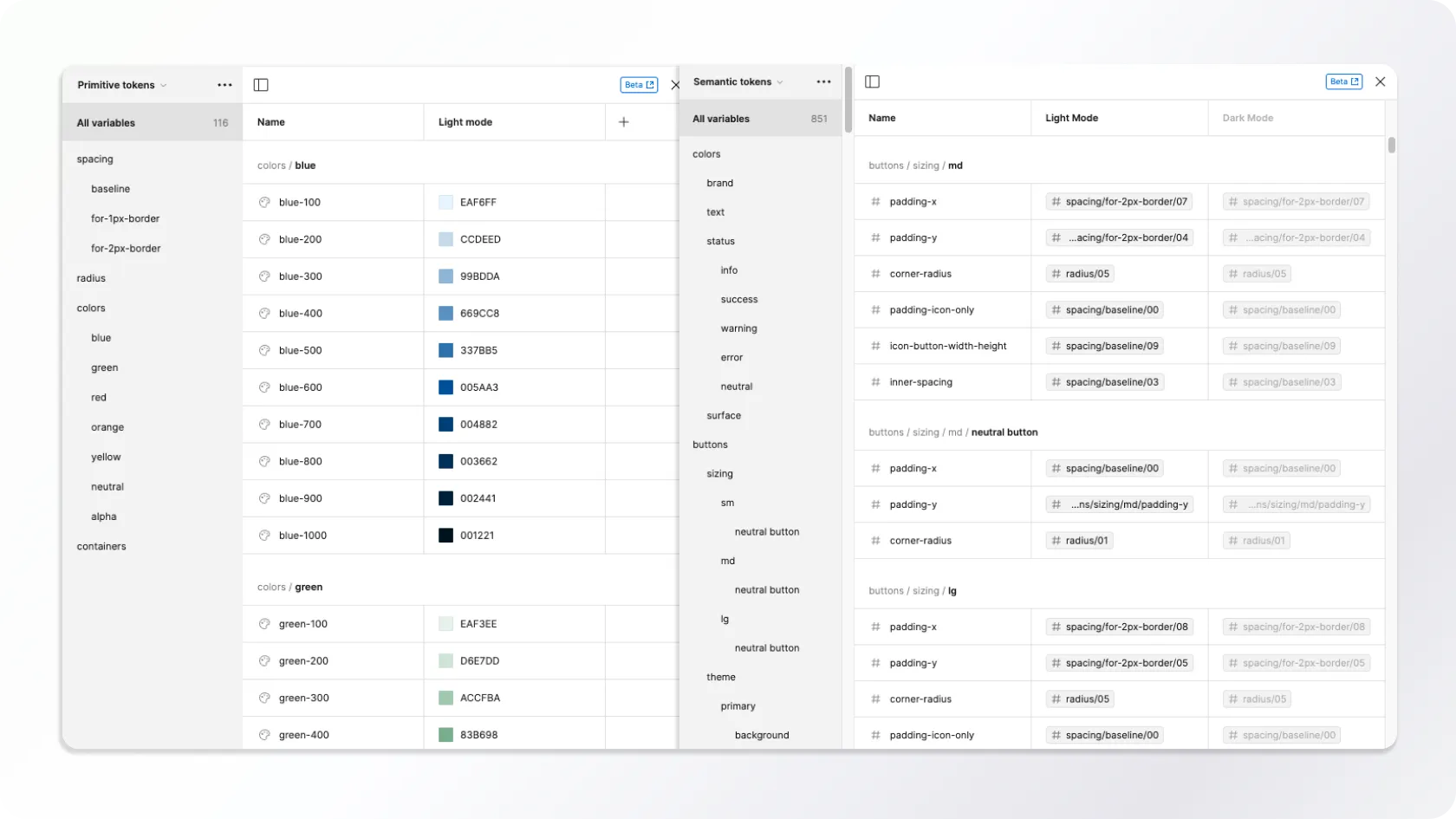Viewport: 1456px width, 819px height.
Task: Open three-dot menu beside Primitive tokens
Action: [224, 85]
